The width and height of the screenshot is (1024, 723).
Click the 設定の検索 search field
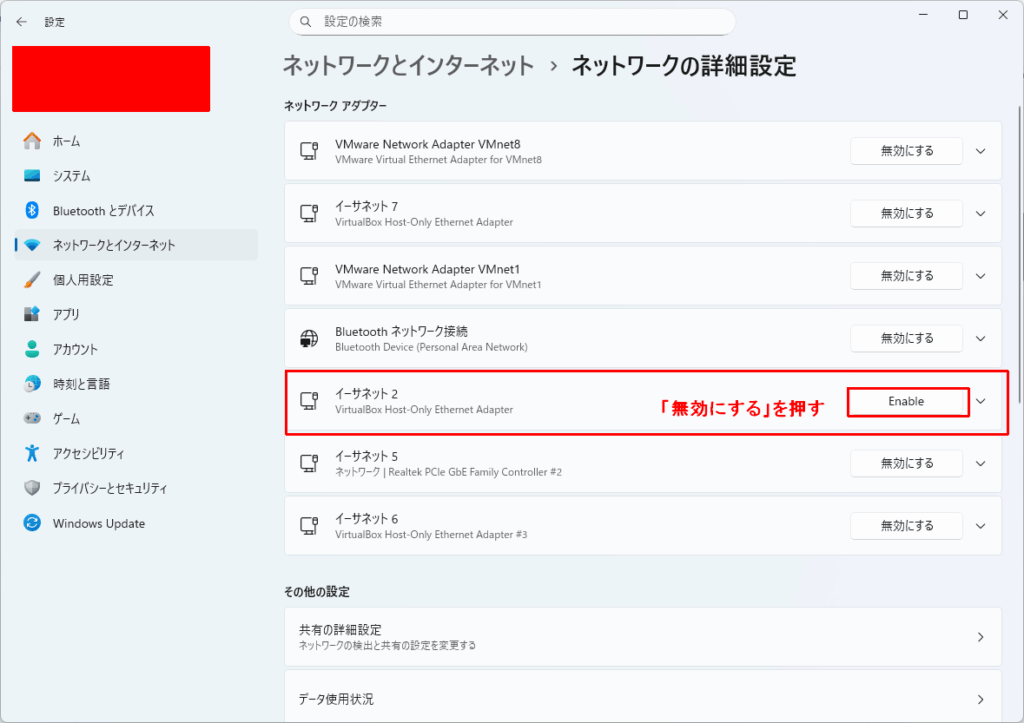tap(520, 21)
